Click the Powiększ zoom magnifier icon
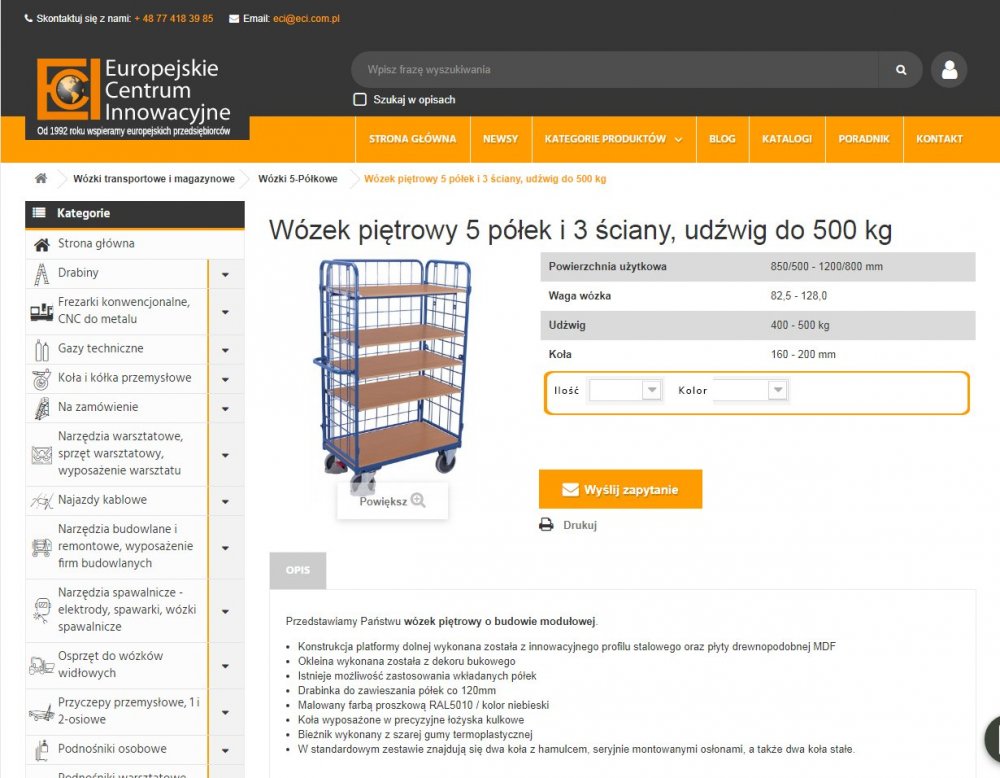The image size is (1000, 778). click(418, 501)
